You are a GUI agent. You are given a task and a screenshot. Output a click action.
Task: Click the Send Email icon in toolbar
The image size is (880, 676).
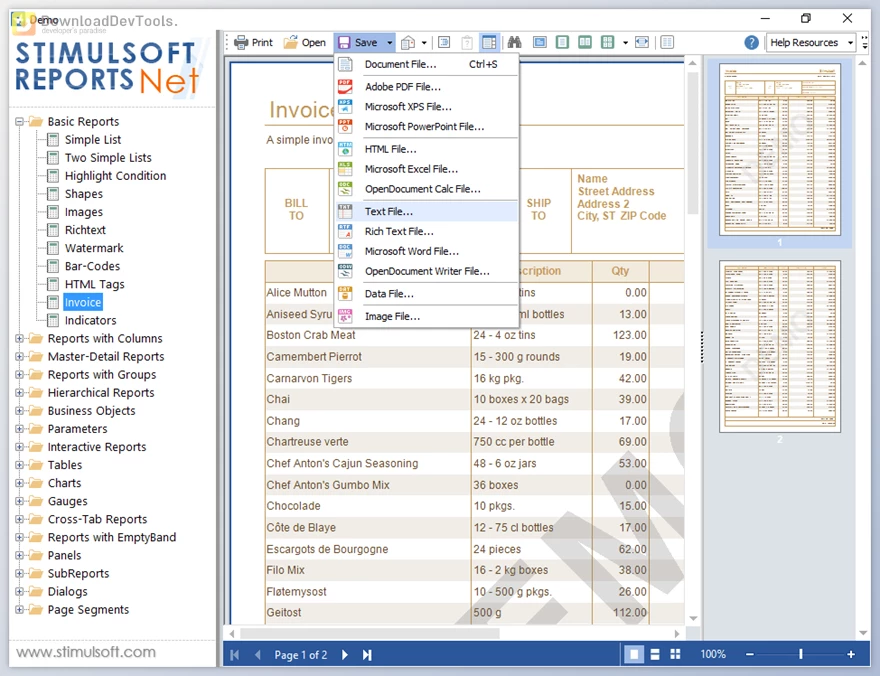[408, 43]
